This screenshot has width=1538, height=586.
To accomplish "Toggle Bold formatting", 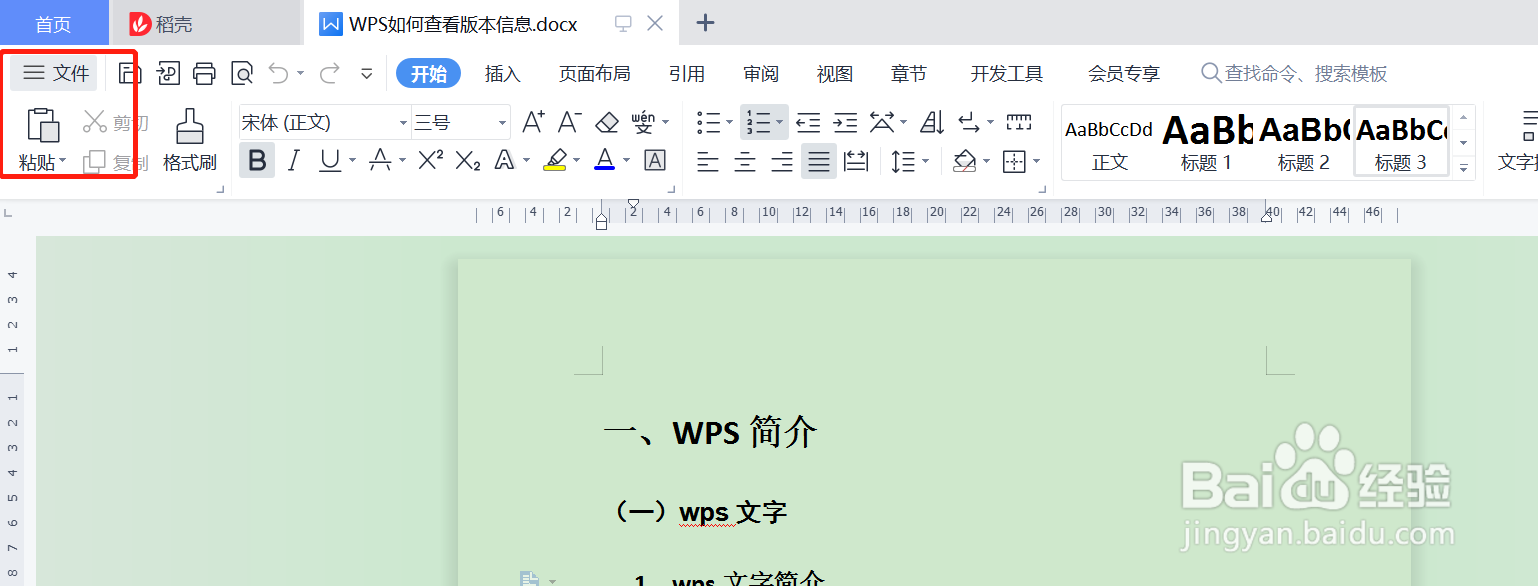I will [x=257, y=160].
